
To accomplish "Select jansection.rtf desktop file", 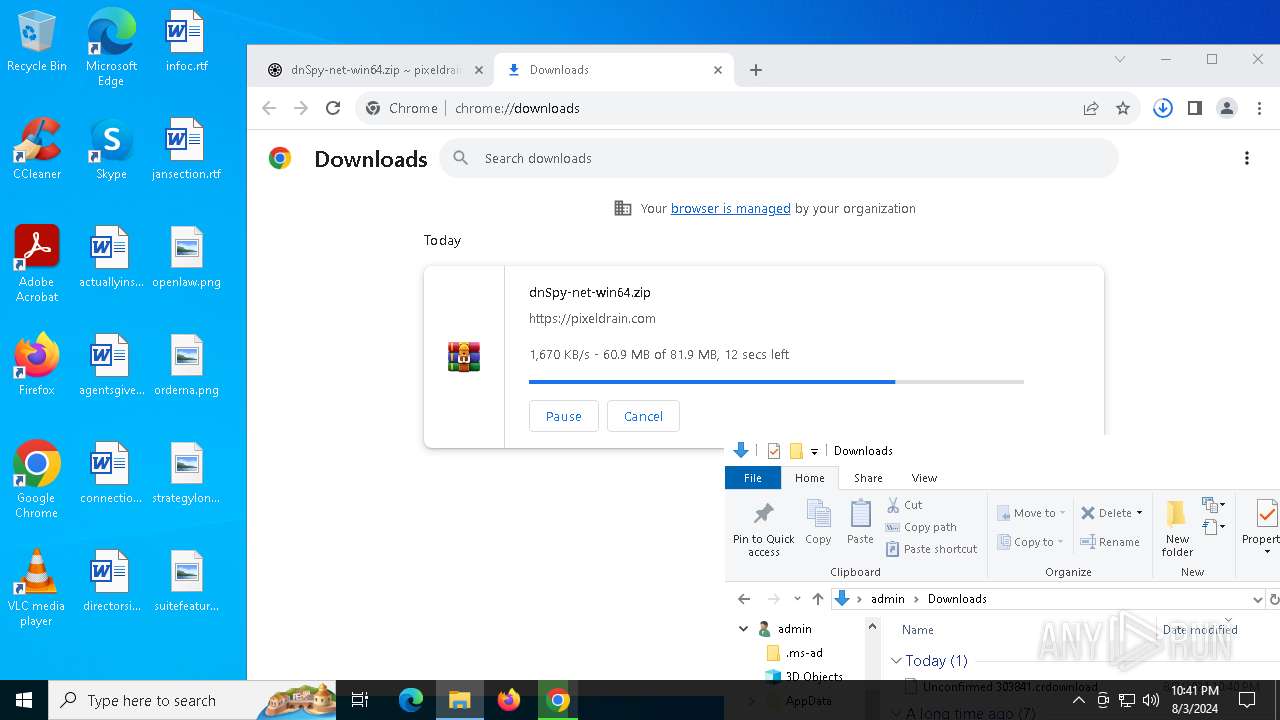I will [187, 150].
